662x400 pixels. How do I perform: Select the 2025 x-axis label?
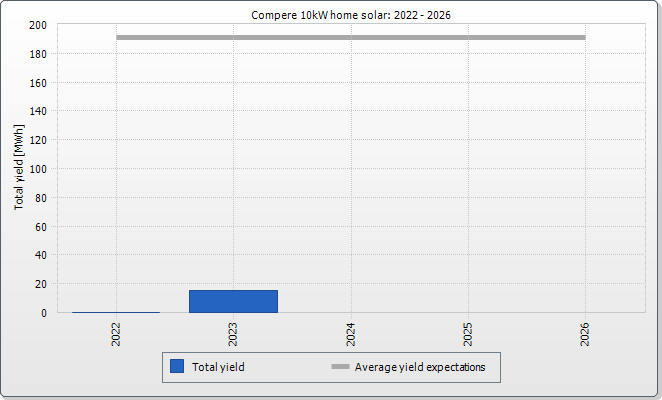[x=468, y=333]
